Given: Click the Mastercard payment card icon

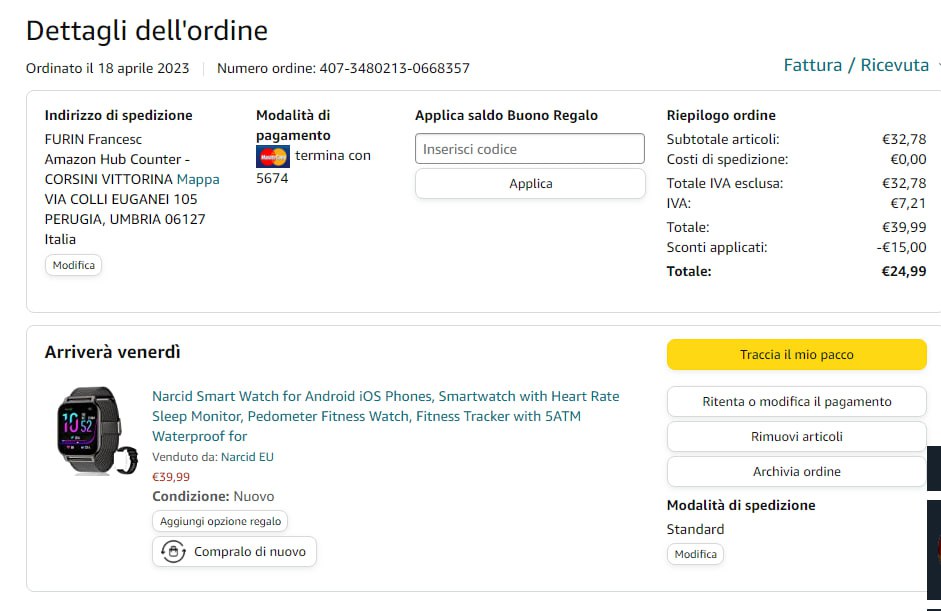Looking at the screenshot, I should pos(272,157).
